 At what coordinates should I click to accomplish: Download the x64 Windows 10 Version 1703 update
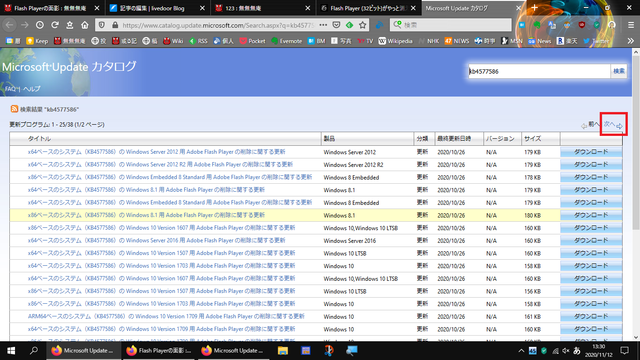point(591,266)
